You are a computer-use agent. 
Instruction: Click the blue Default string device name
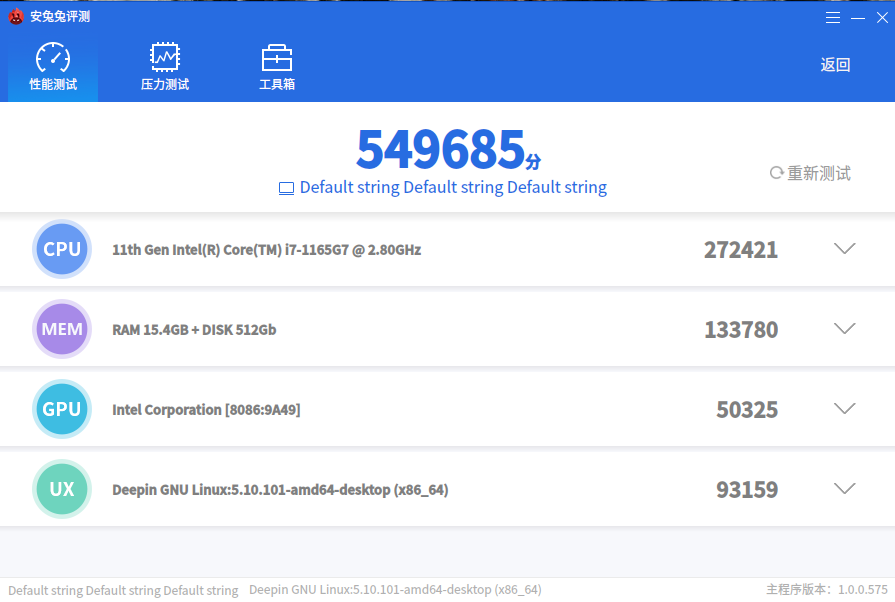point(453,188)
